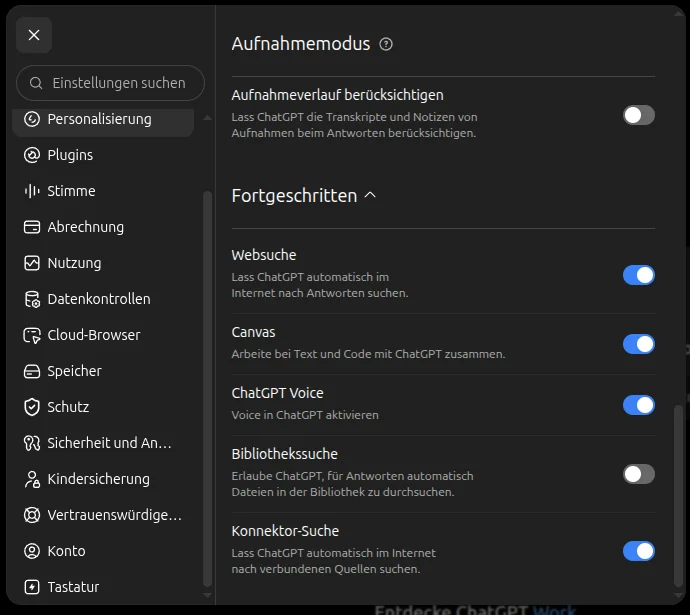
Task: Collapse the Fortgeschritten section chevron
Action: [371, 195]
